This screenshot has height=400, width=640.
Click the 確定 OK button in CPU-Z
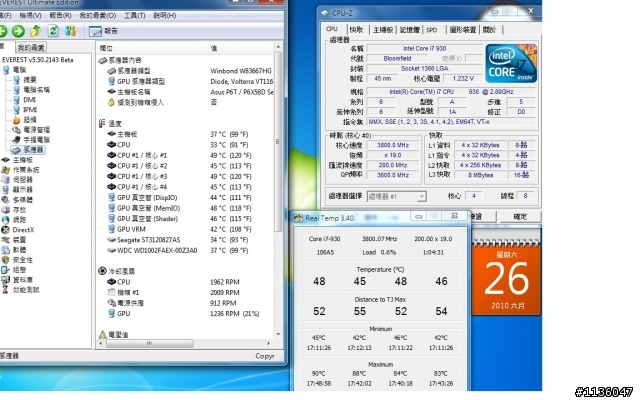[x=520, y=217]
